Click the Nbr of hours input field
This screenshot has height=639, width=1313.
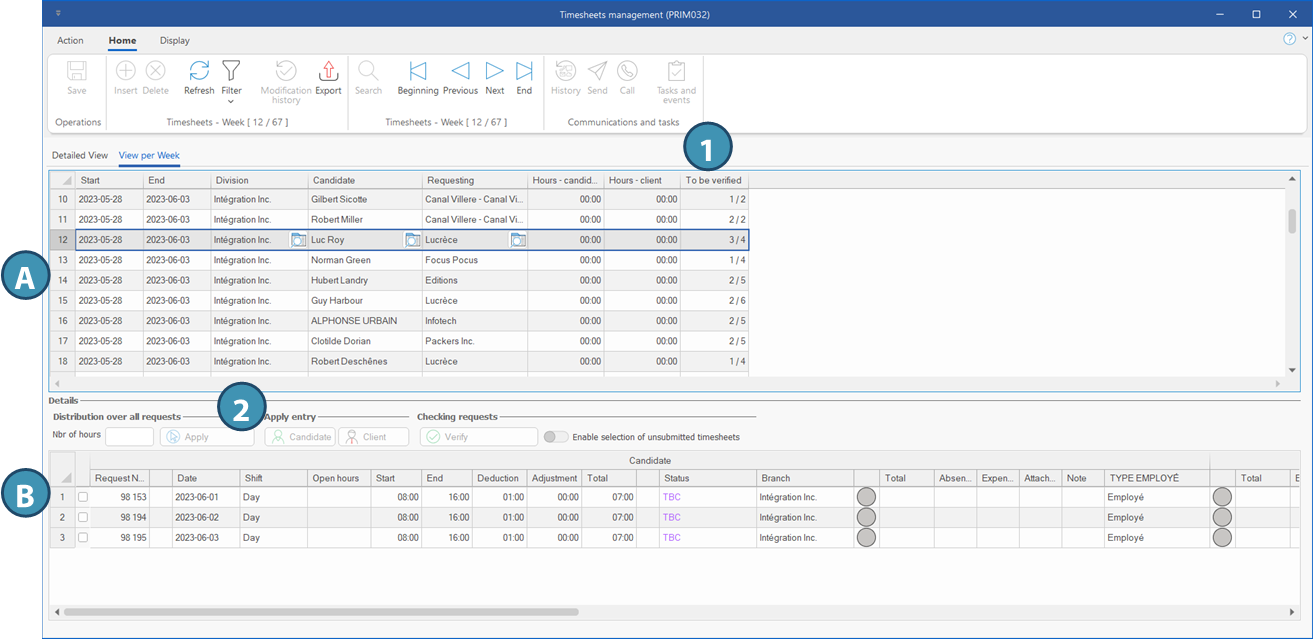(129, 437)
